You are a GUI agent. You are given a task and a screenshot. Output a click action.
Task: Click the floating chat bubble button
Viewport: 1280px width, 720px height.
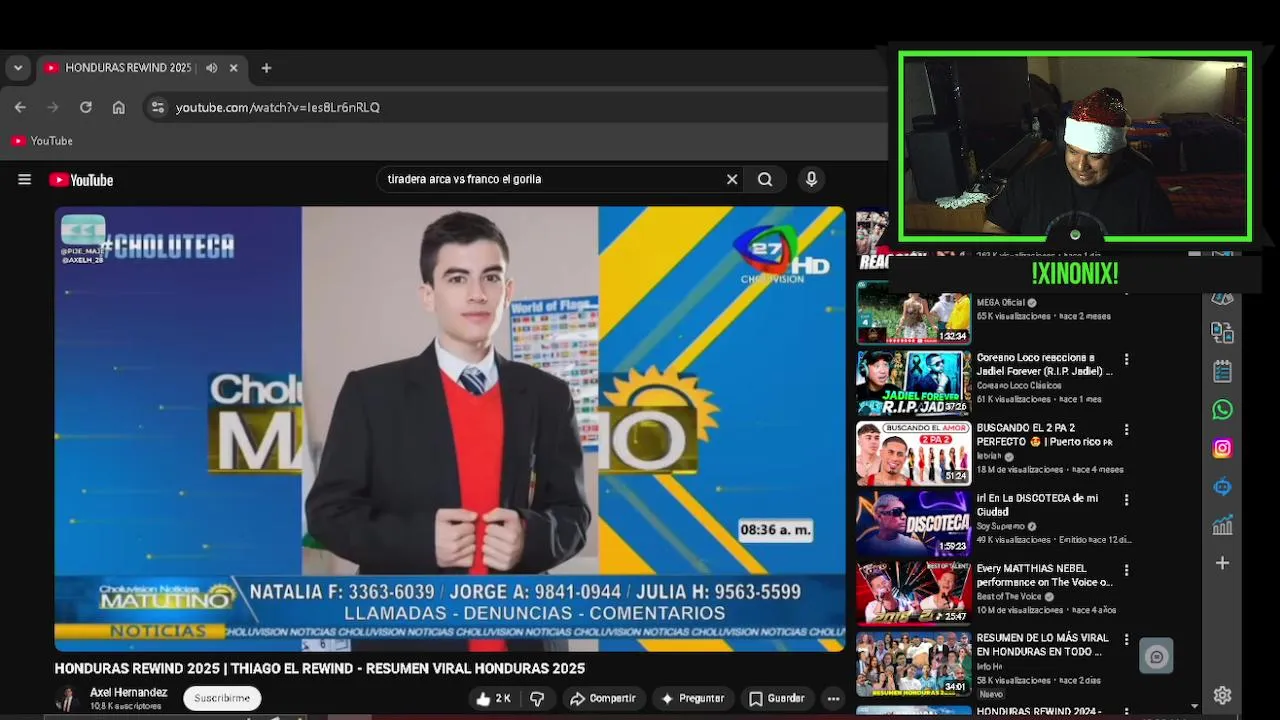click(x=1156, y=657)
